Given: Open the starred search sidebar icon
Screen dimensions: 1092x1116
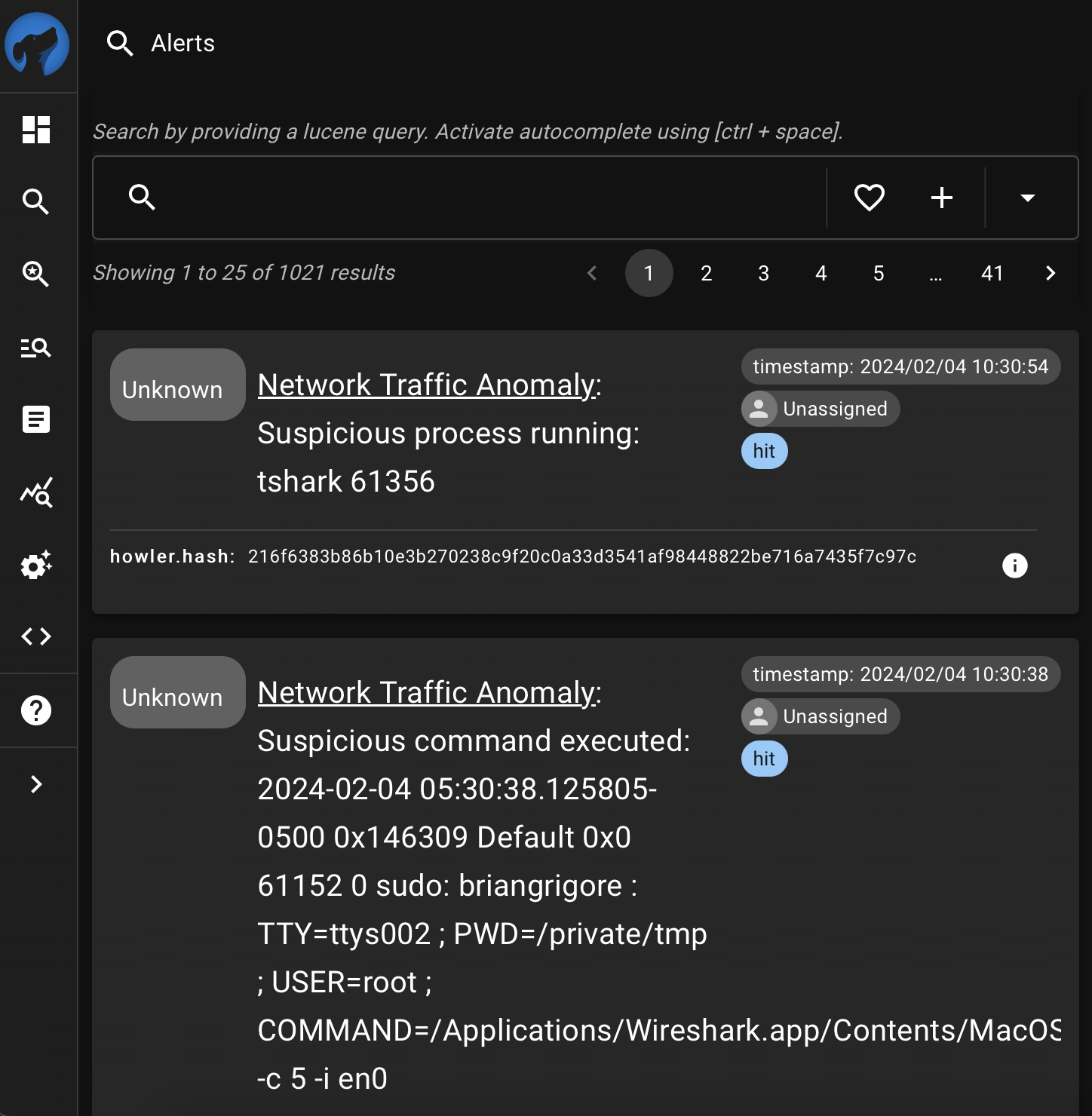Looking at the screenshot, I should 36,274.
